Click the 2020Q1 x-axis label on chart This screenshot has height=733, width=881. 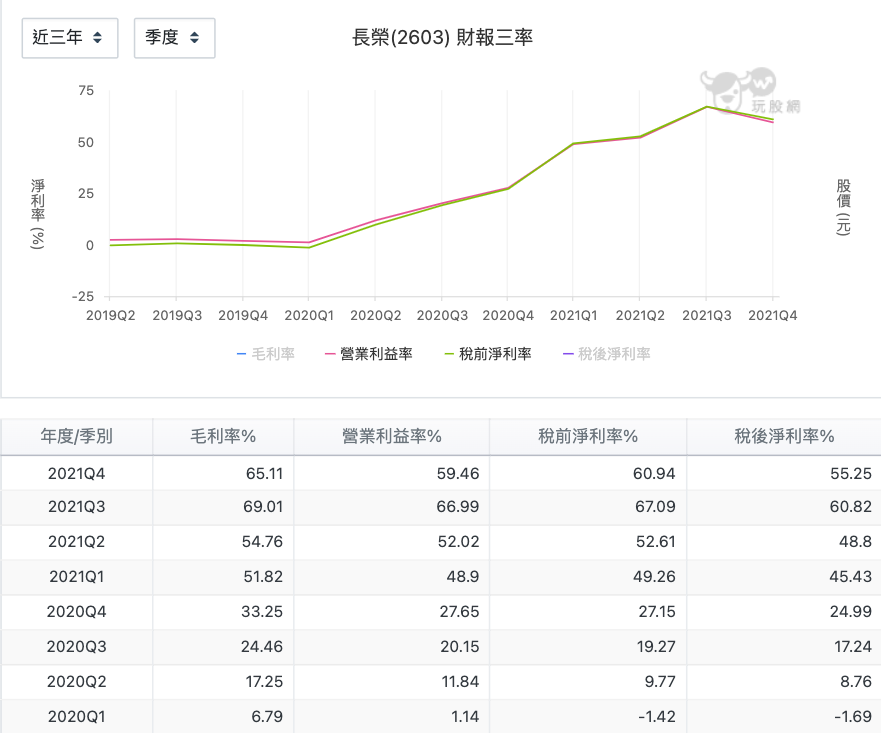(309, 316)
